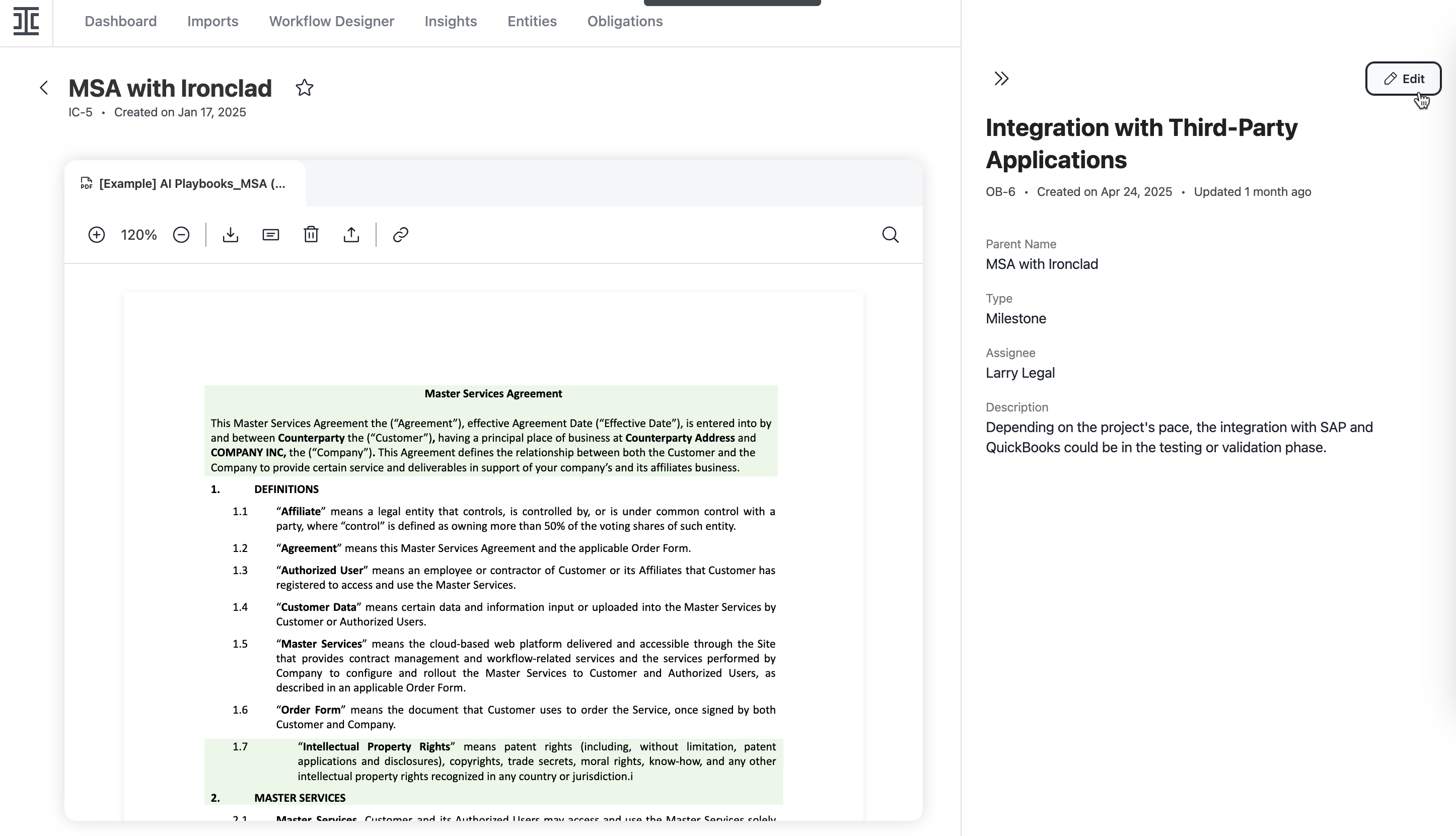Open the Ironclad logo home icon
Viewport: 1456px width, 836px height.
[x=26, y=21]
